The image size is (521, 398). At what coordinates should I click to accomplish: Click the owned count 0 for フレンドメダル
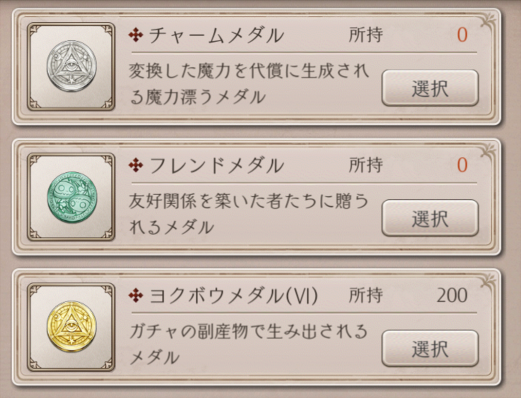[462, 165]
